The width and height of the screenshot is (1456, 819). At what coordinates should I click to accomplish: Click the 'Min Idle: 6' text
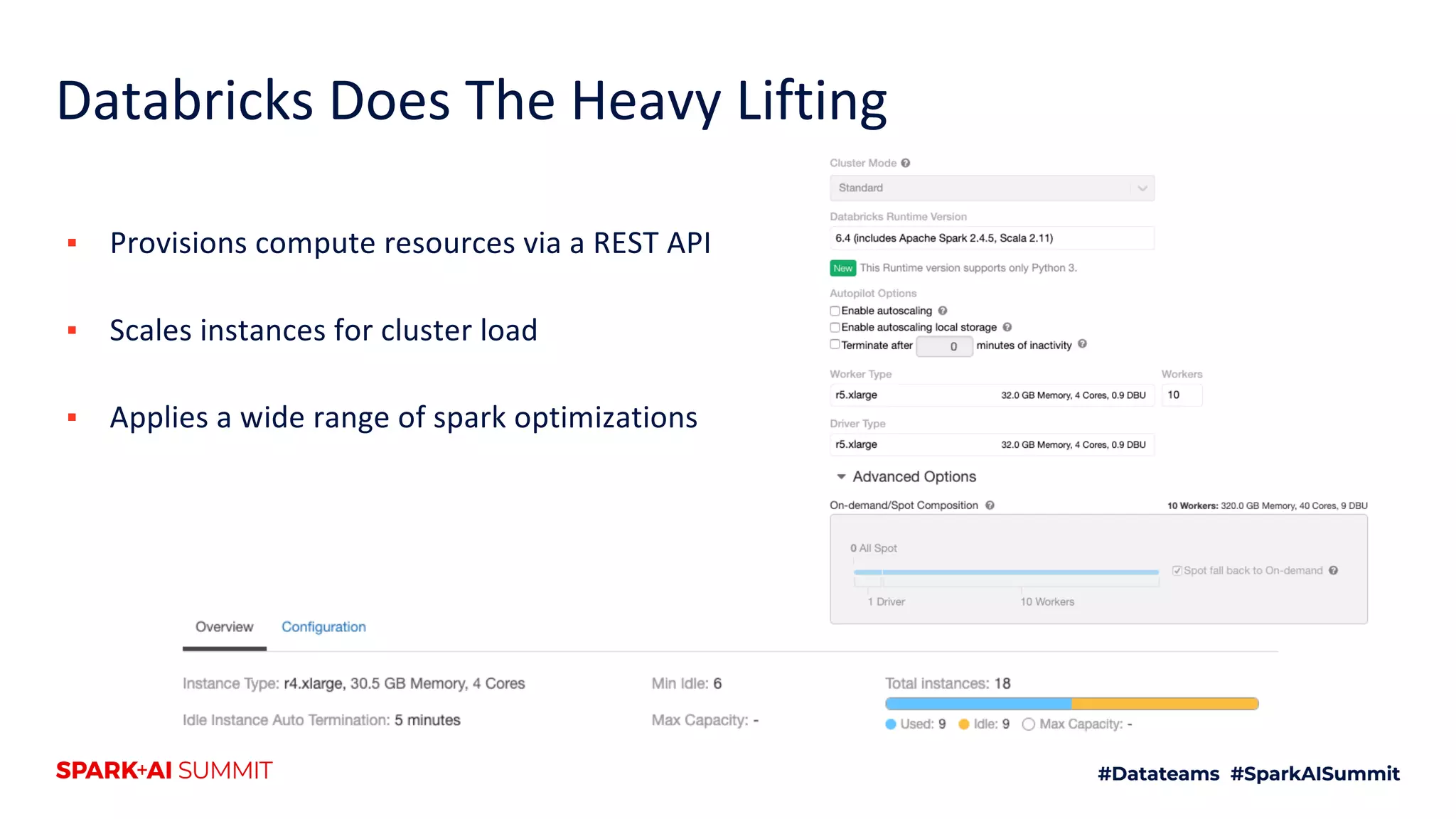[x=687, y=684]
